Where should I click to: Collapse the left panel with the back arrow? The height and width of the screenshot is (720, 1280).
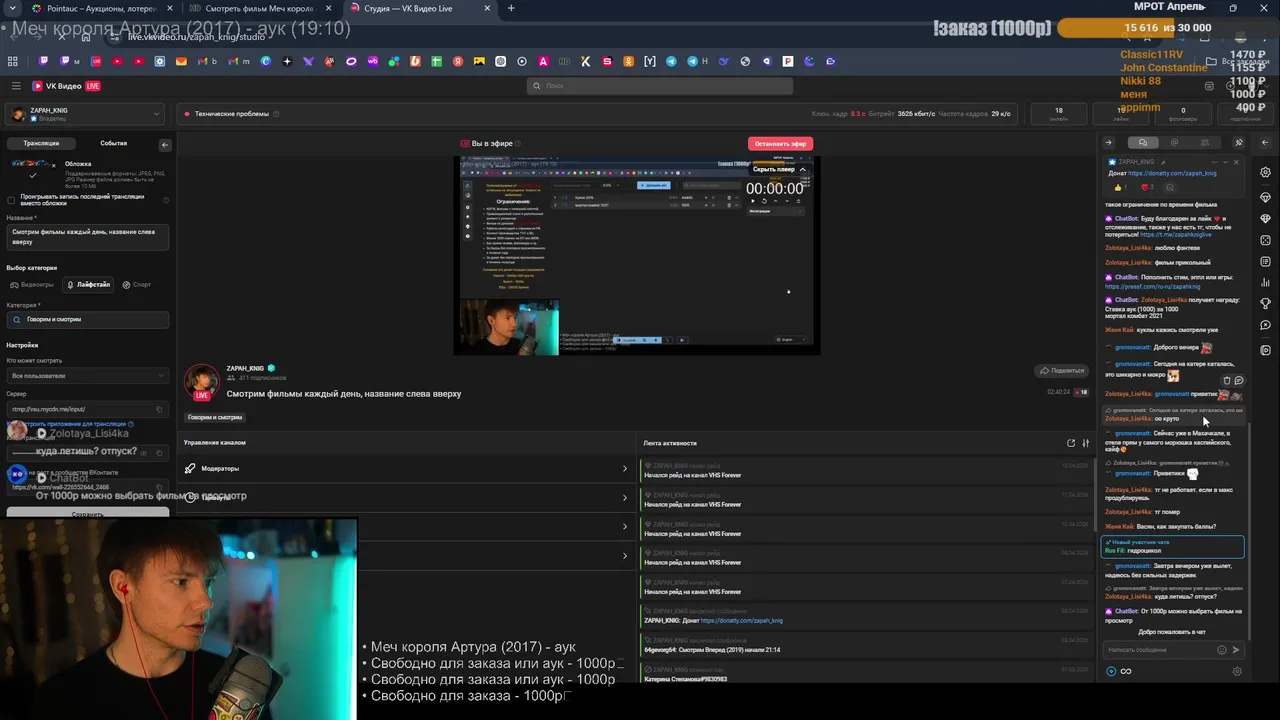pos(165,145)
